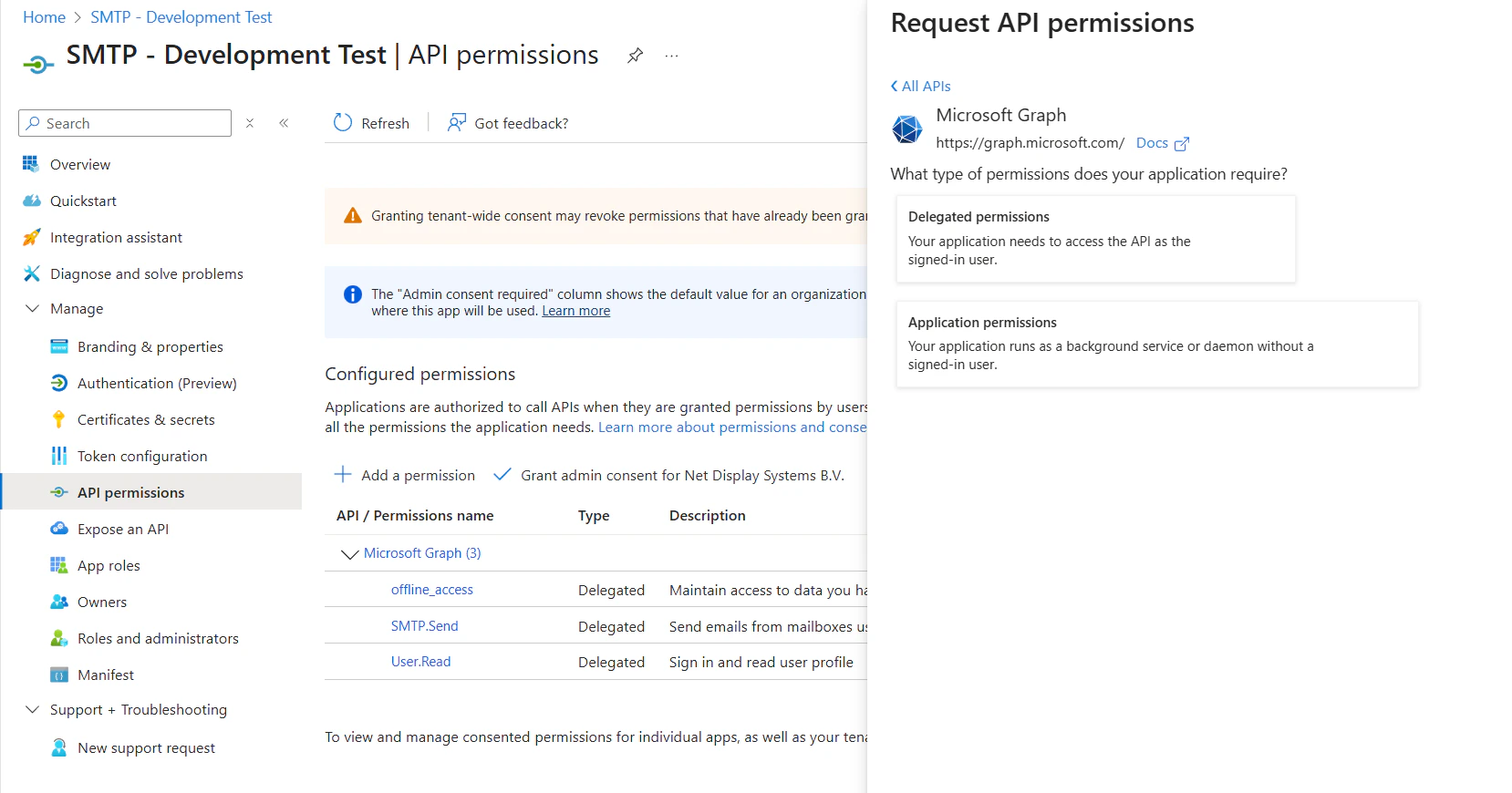Clear the sidebar search with X icon

pos(250,123)
